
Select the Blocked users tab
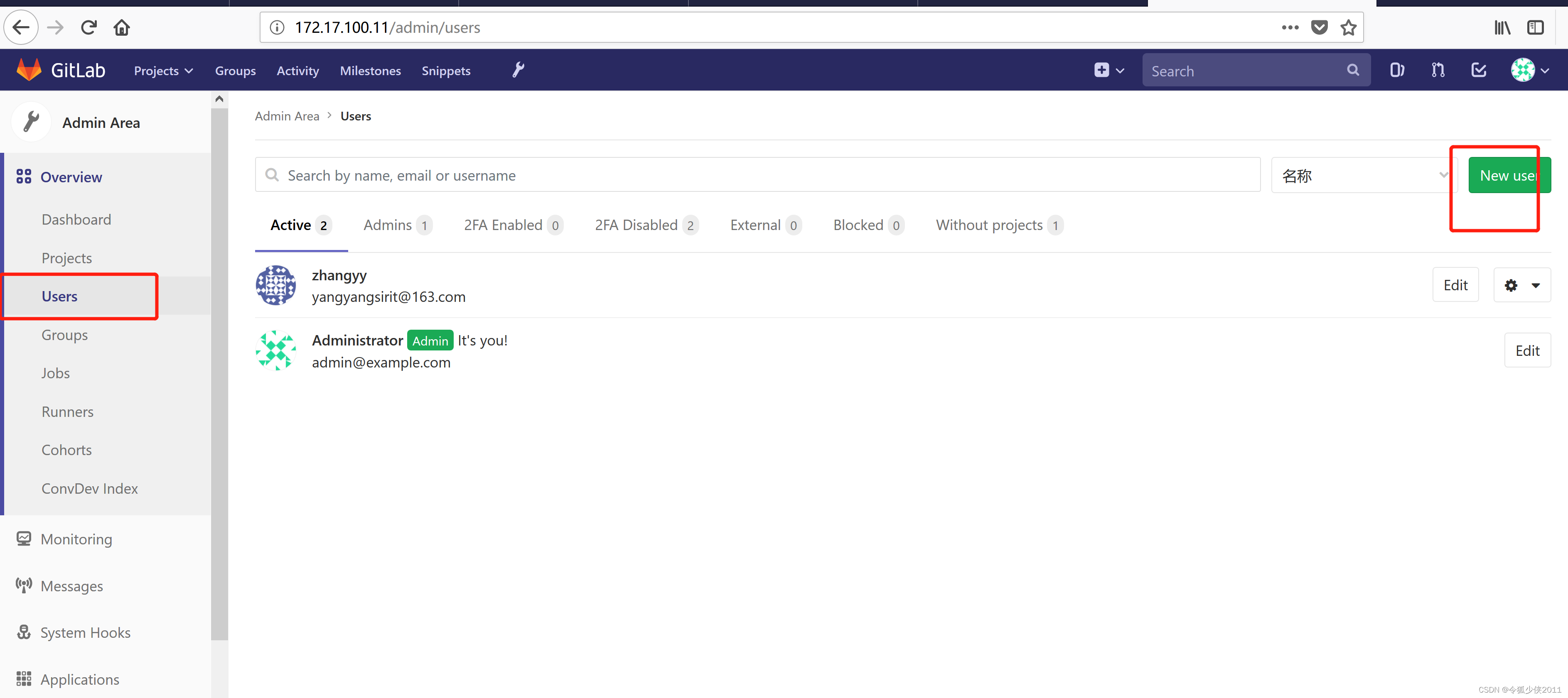(x=868, y=225)
